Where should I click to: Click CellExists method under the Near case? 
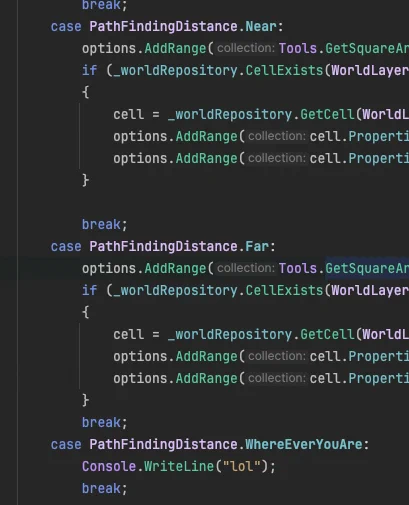284,71
